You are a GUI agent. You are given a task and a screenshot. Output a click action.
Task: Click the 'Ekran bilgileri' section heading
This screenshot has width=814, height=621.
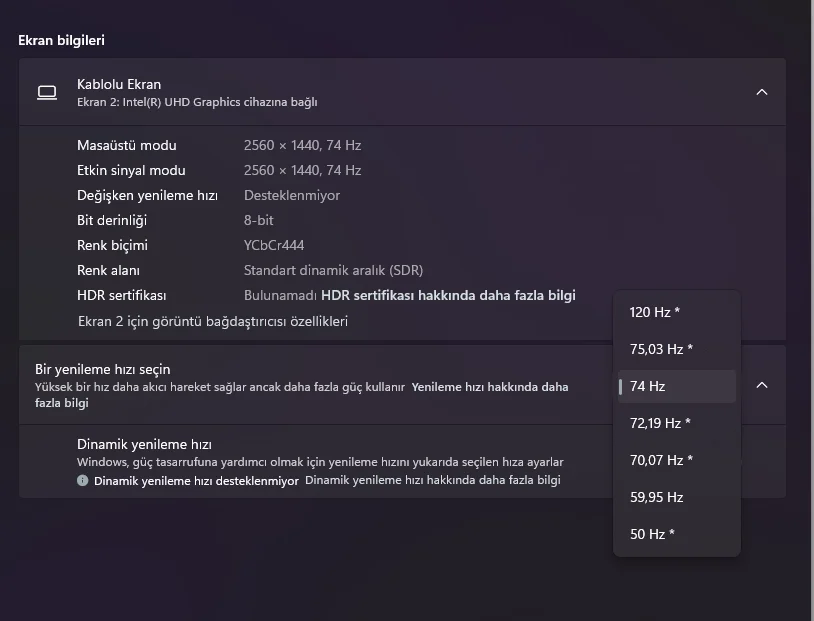[61, 40]
